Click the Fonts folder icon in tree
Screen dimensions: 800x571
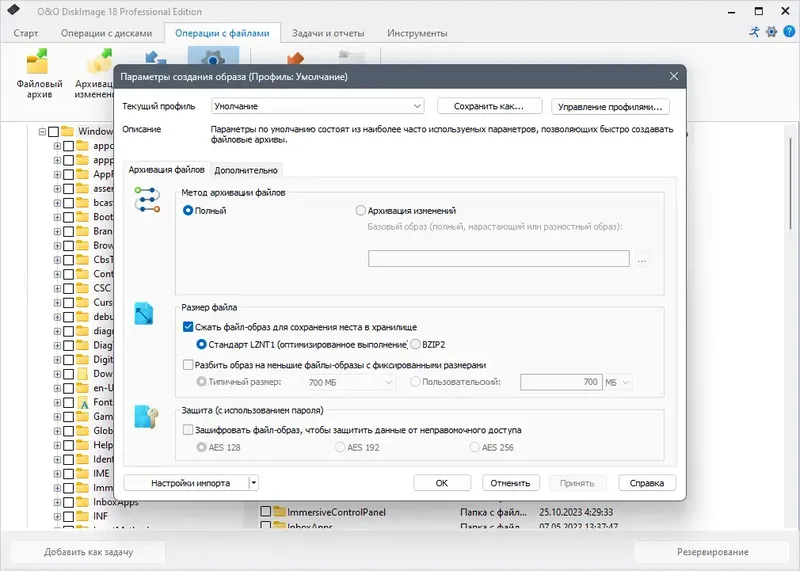83,402
